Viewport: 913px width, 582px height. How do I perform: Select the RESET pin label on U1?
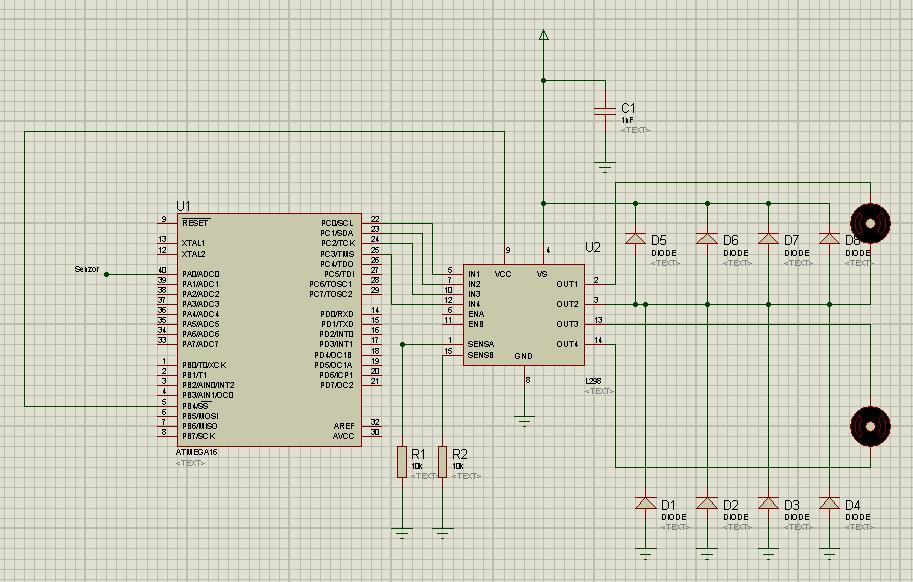tap(195, 223)
